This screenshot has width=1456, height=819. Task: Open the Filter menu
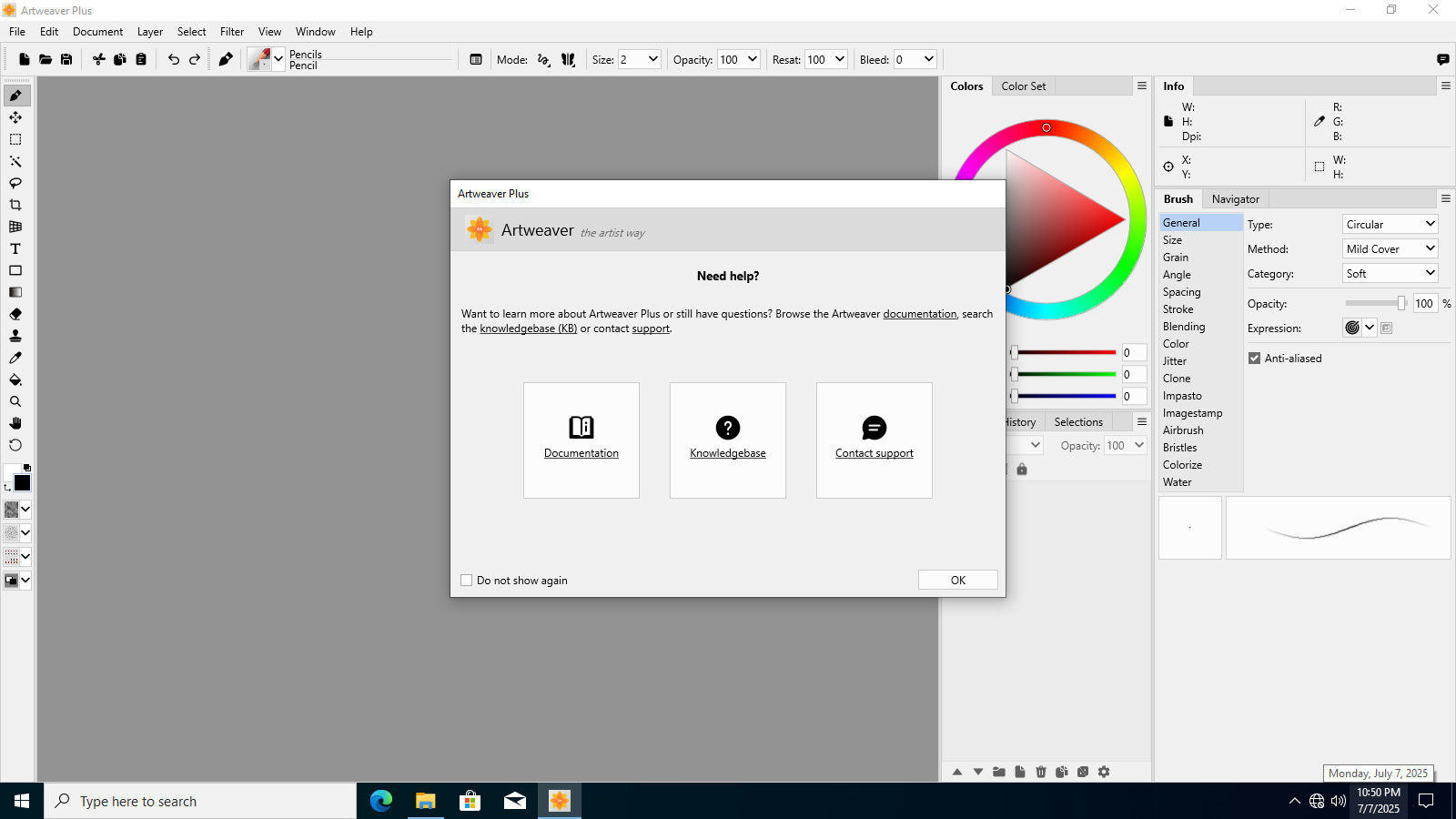pyautogui.click(x=232, y=32)
